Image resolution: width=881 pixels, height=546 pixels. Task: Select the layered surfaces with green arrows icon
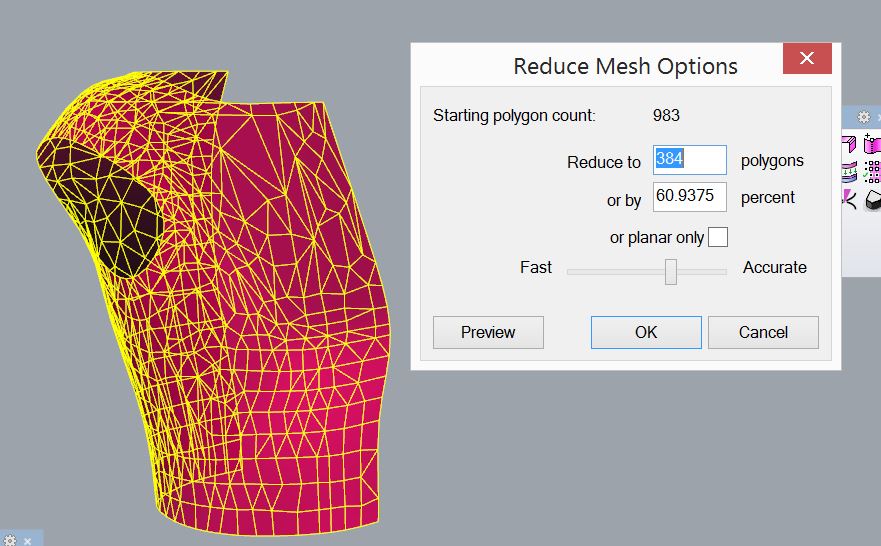[x=849, y=172]
